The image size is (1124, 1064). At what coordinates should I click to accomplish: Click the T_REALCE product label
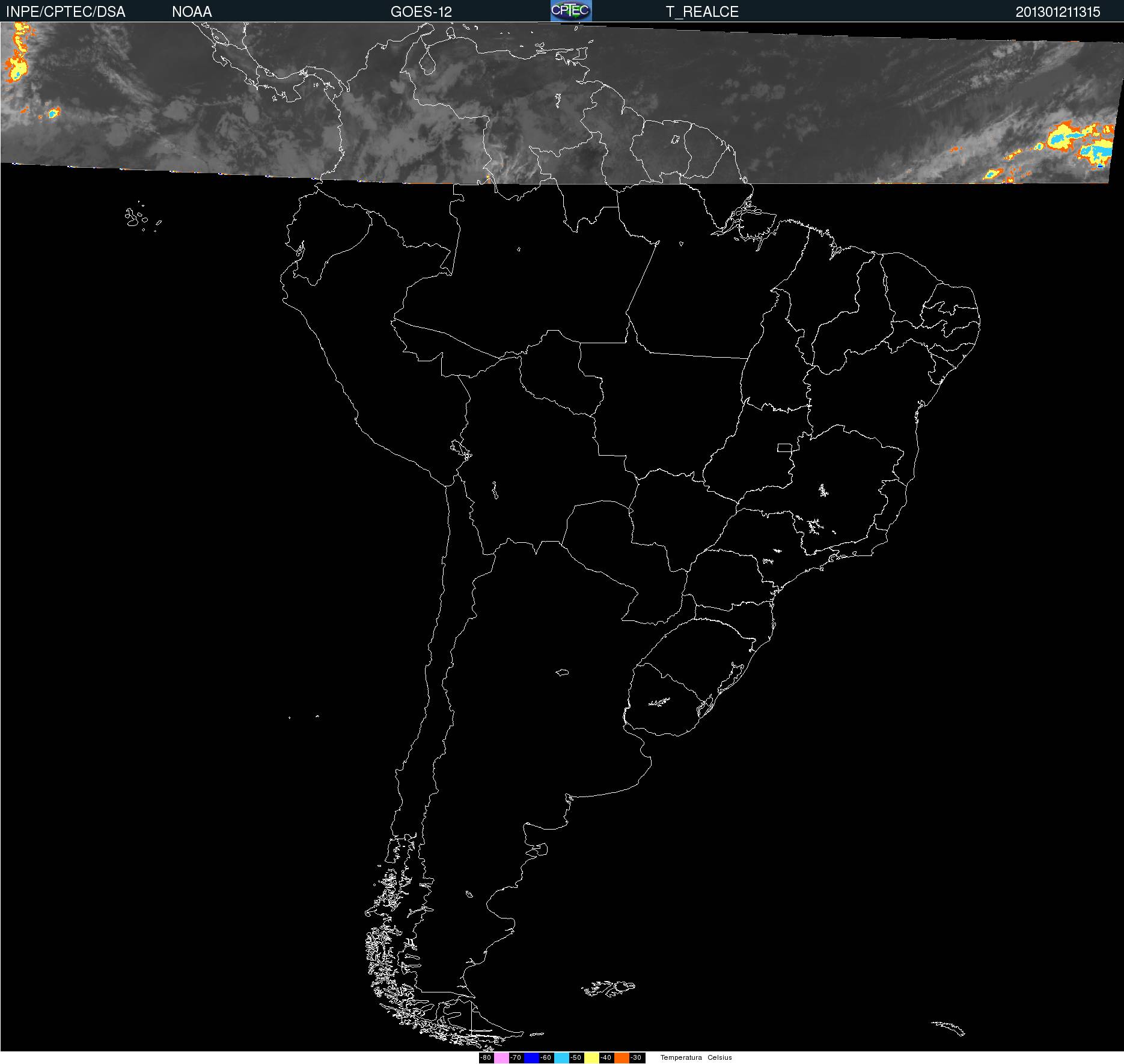[x=702, y=11]
